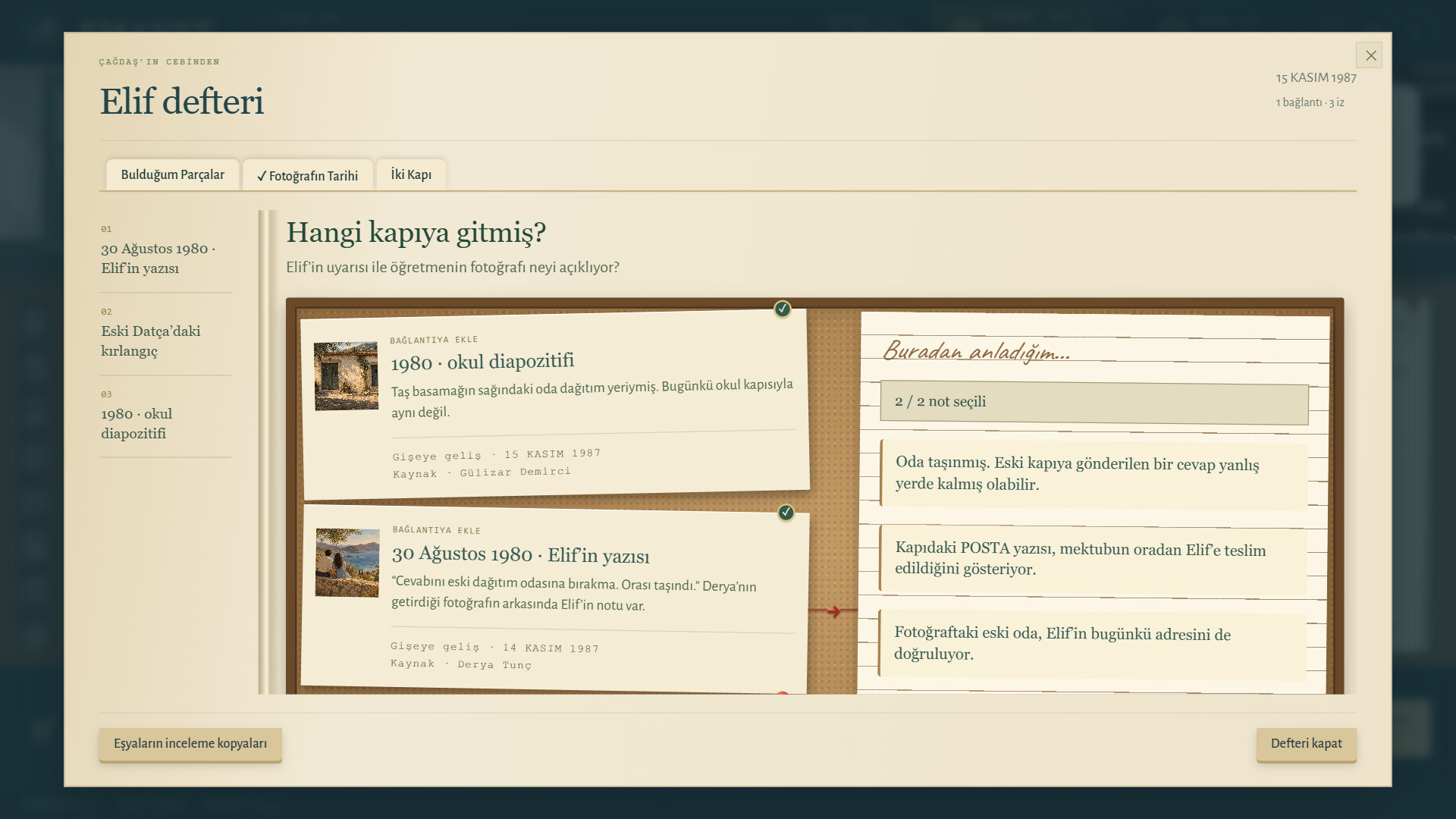Click 'BAĞLANTIYA EKLE' on the diapozitif card
This screenshot has width=1456, height=819.
[434, 340]
